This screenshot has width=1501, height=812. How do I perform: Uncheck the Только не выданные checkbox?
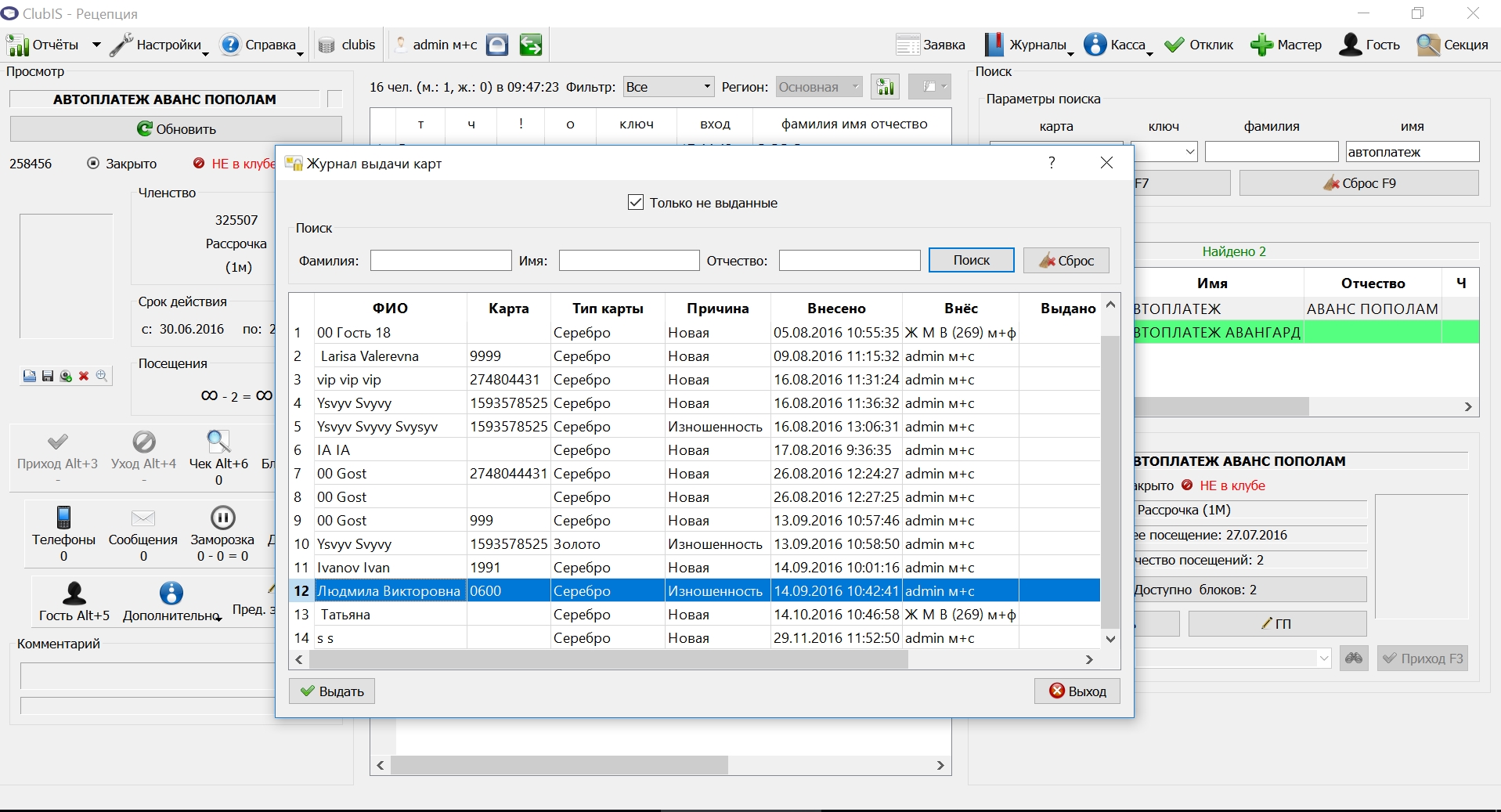636,203
